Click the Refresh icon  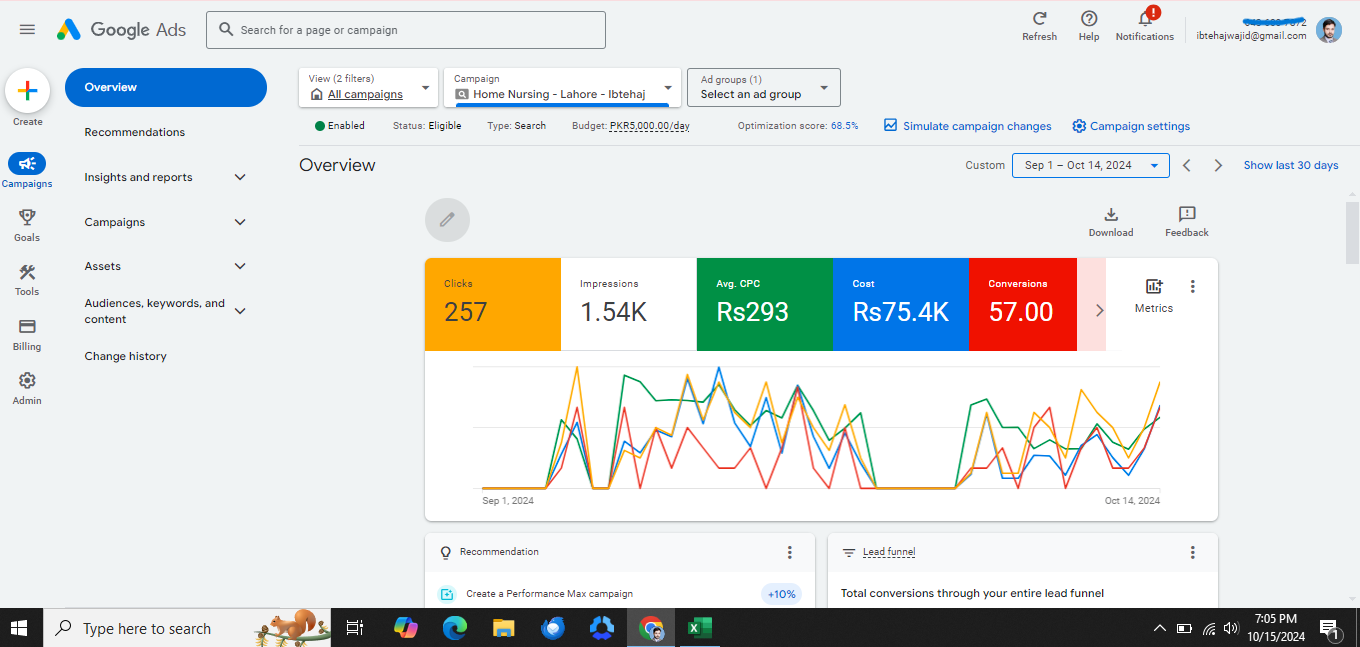[1039, 19]
